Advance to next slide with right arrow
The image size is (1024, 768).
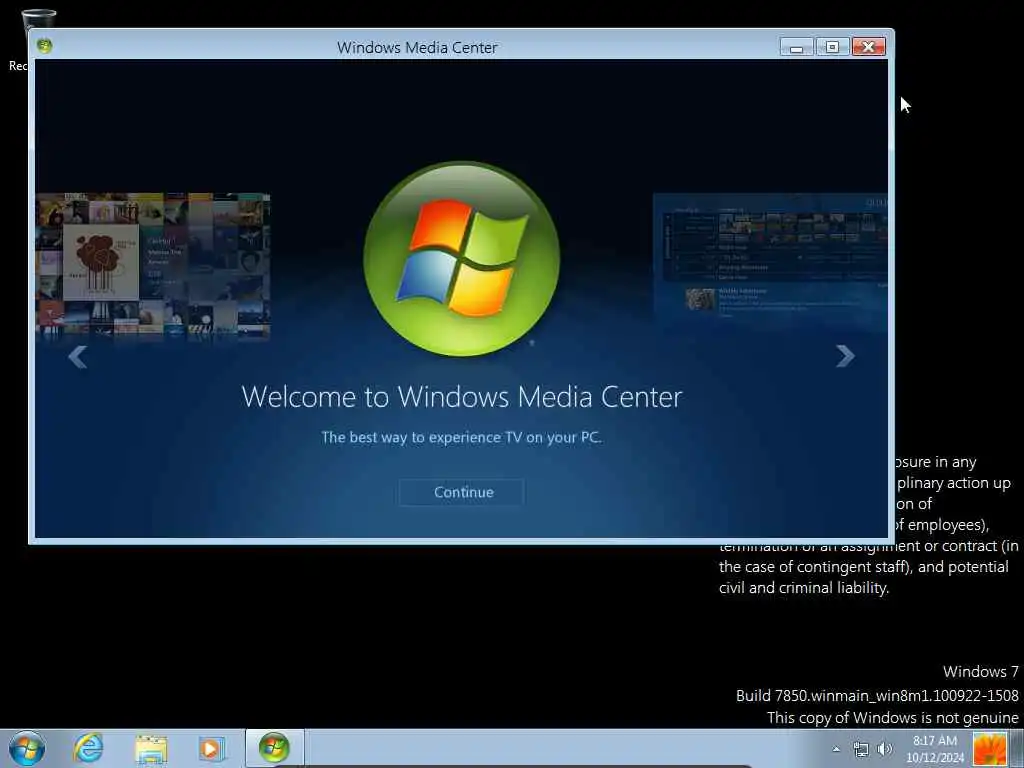pyautogui.click(x=845, y=356)
